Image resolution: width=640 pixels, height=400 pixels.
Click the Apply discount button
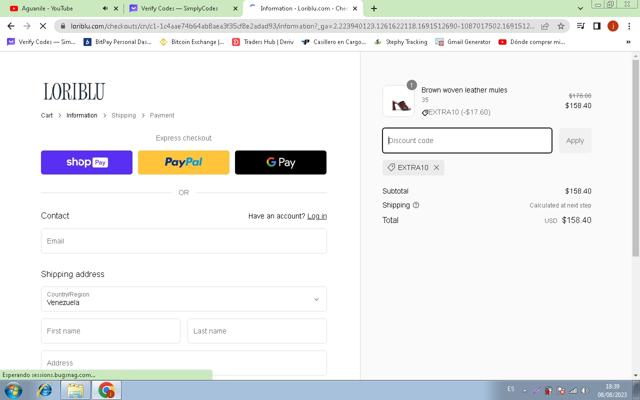575,140
